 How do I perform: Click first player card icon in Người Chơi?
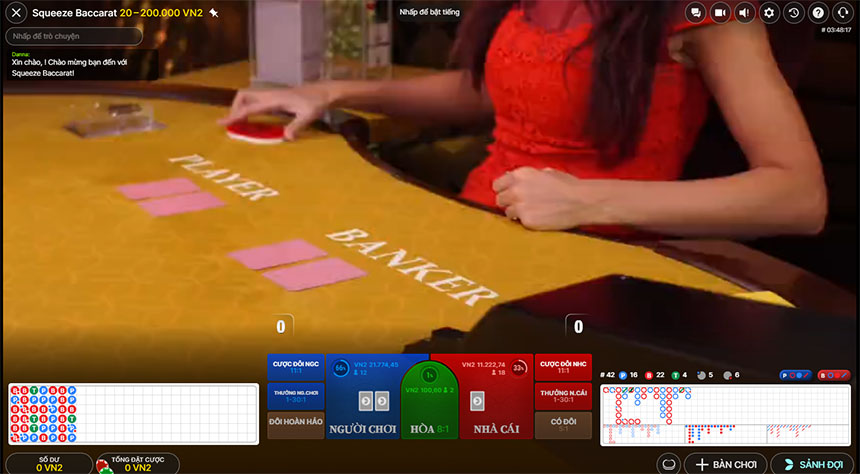(366, 401)
